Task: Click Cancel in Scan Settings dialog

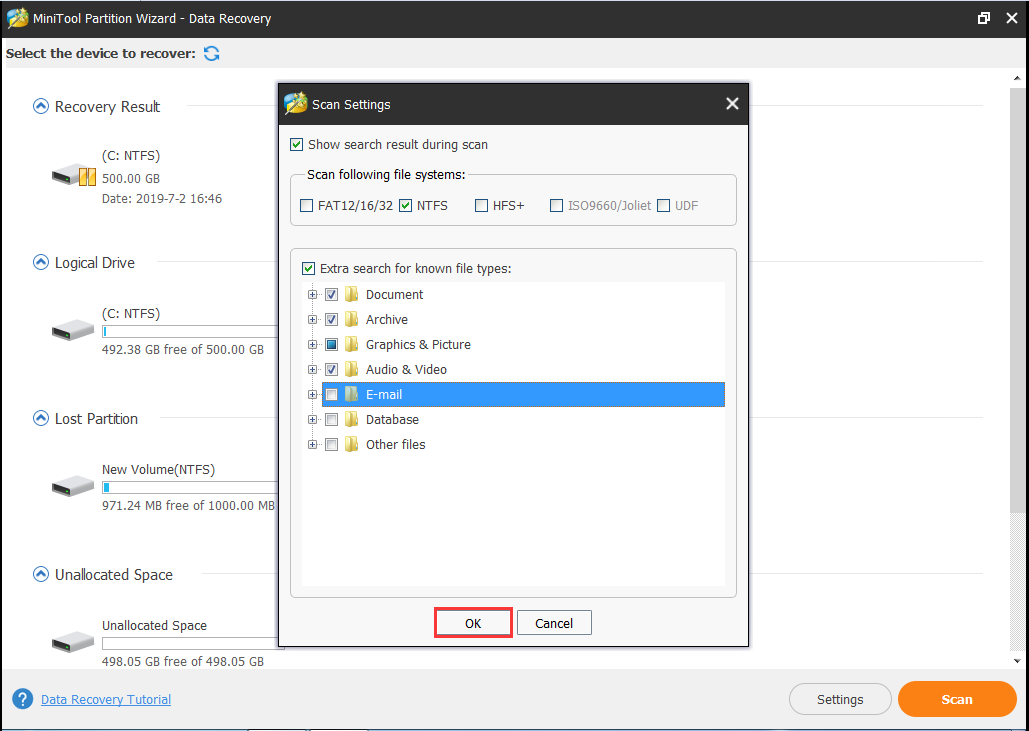Action: pos(554,623)
